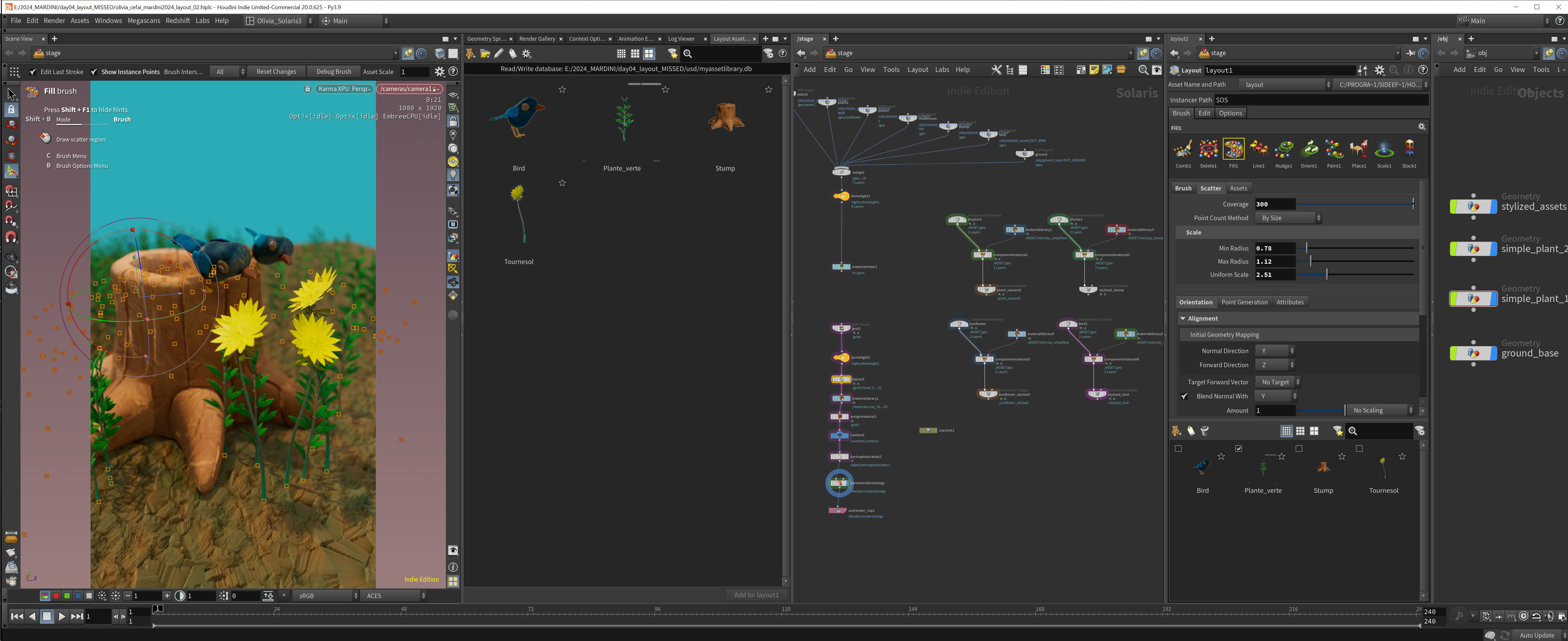Click the trash bucket icon in layout assets
Viewport: 1568px width, 641px height.
tap(1204, 431)
